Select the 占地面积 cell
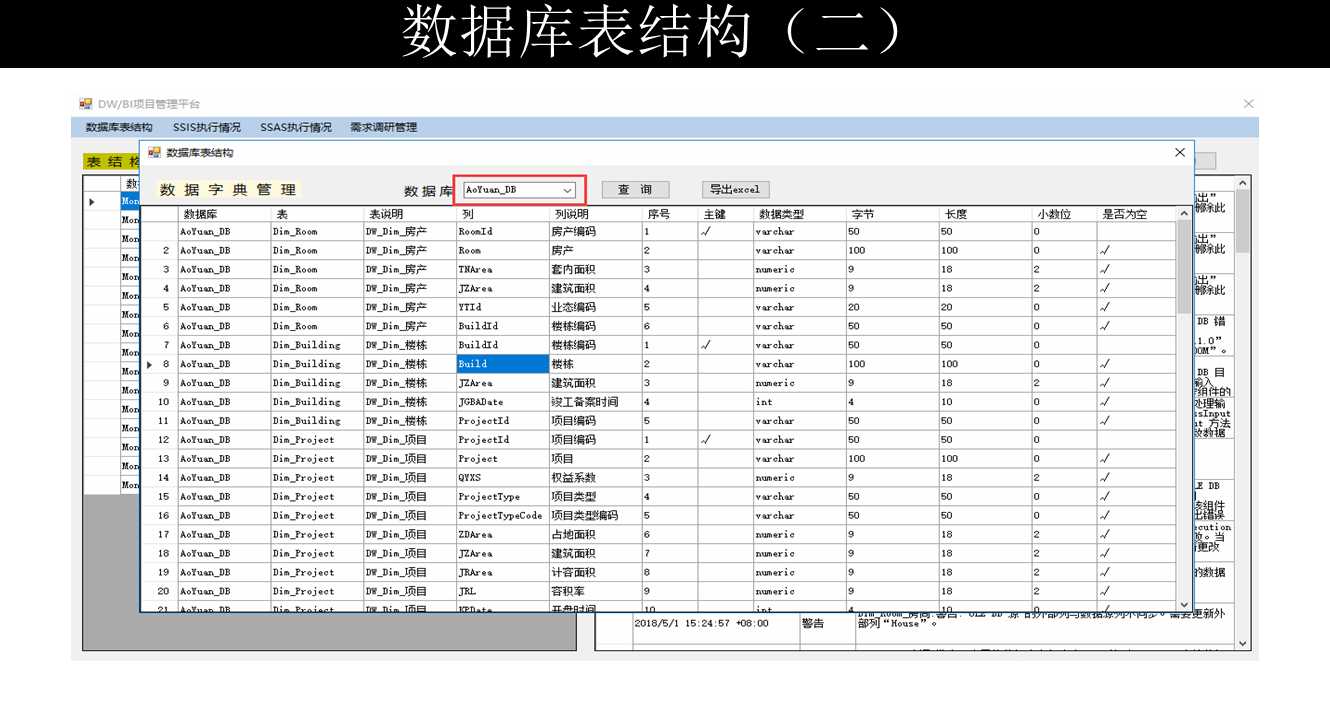 [595, 535]
